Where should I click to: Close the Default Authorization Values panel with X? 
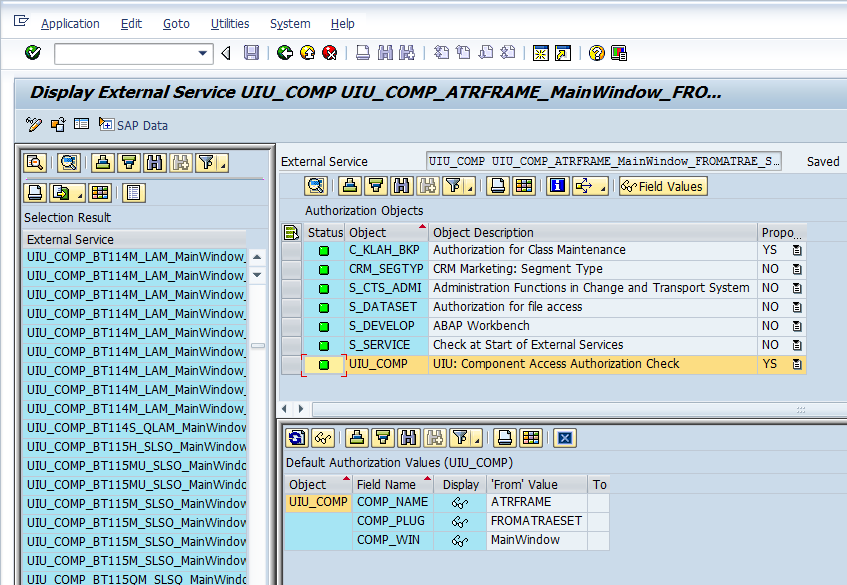pyautogui.click(x=565, y=438)
